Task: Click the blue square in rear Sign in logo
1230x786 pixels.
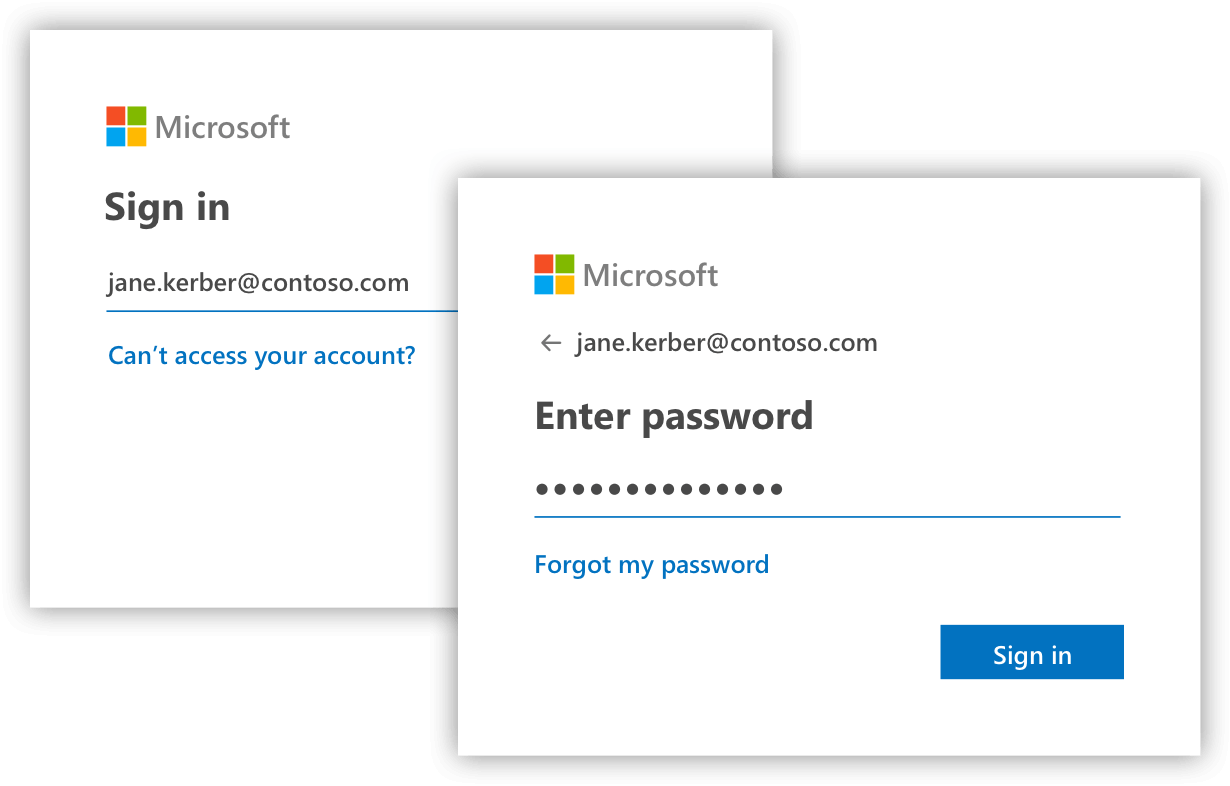Action: [x=116, y=137]
